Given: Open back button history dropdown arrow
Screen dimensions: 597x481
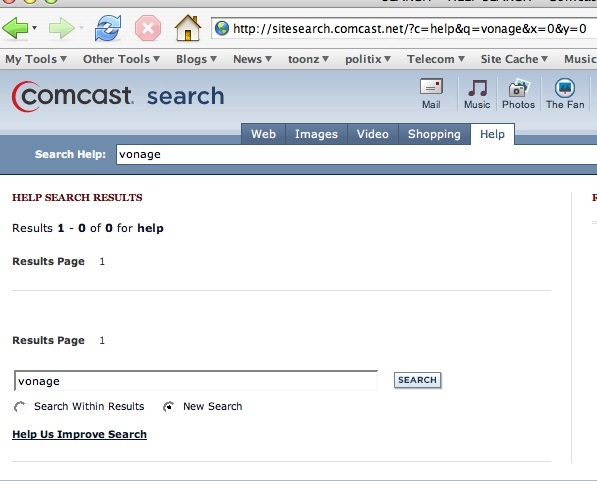Looking at the screenshot, I should 35,28.
